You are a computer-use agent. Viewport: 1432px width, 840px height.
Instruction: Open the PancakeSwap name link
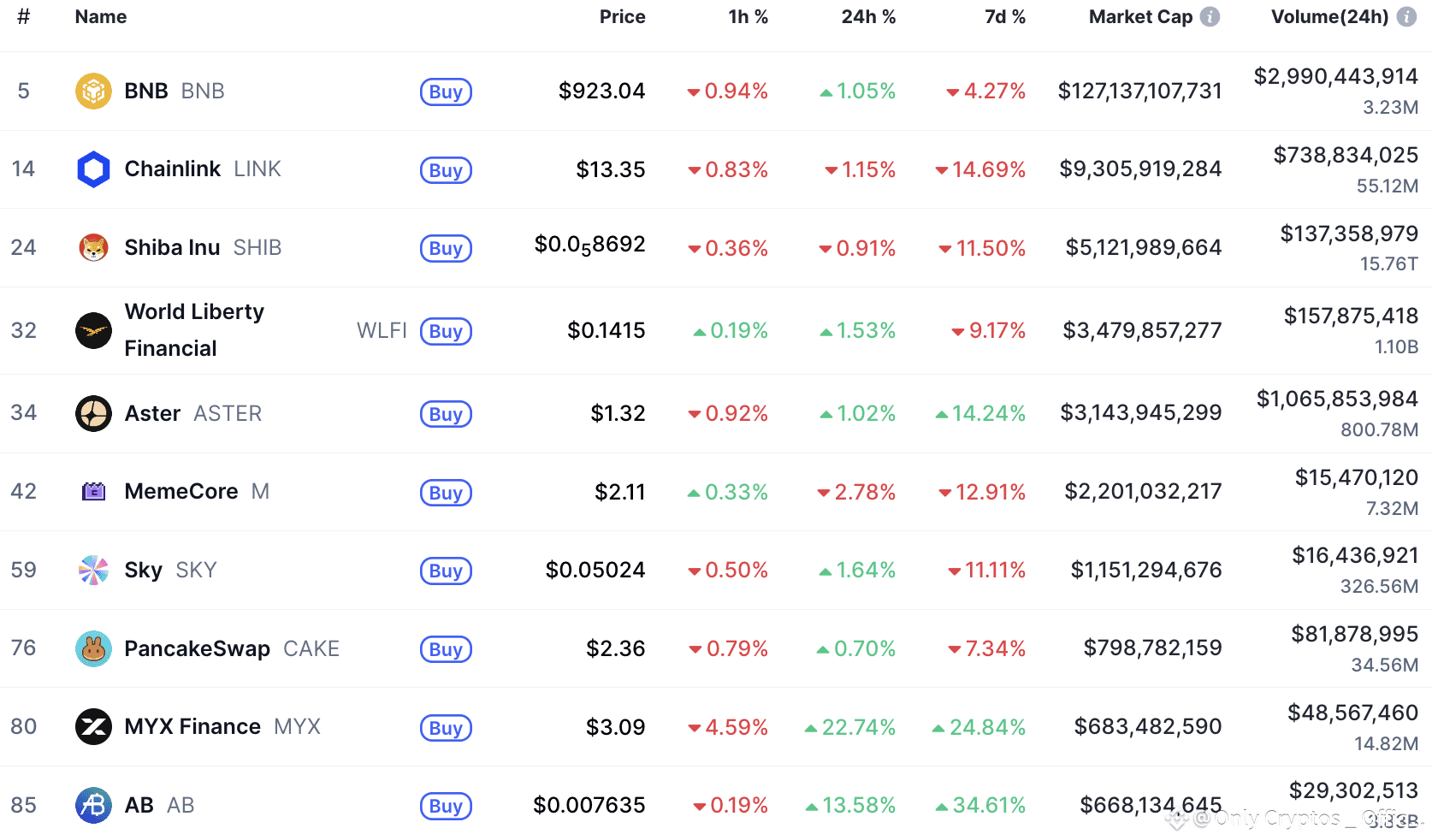point(198,649)
